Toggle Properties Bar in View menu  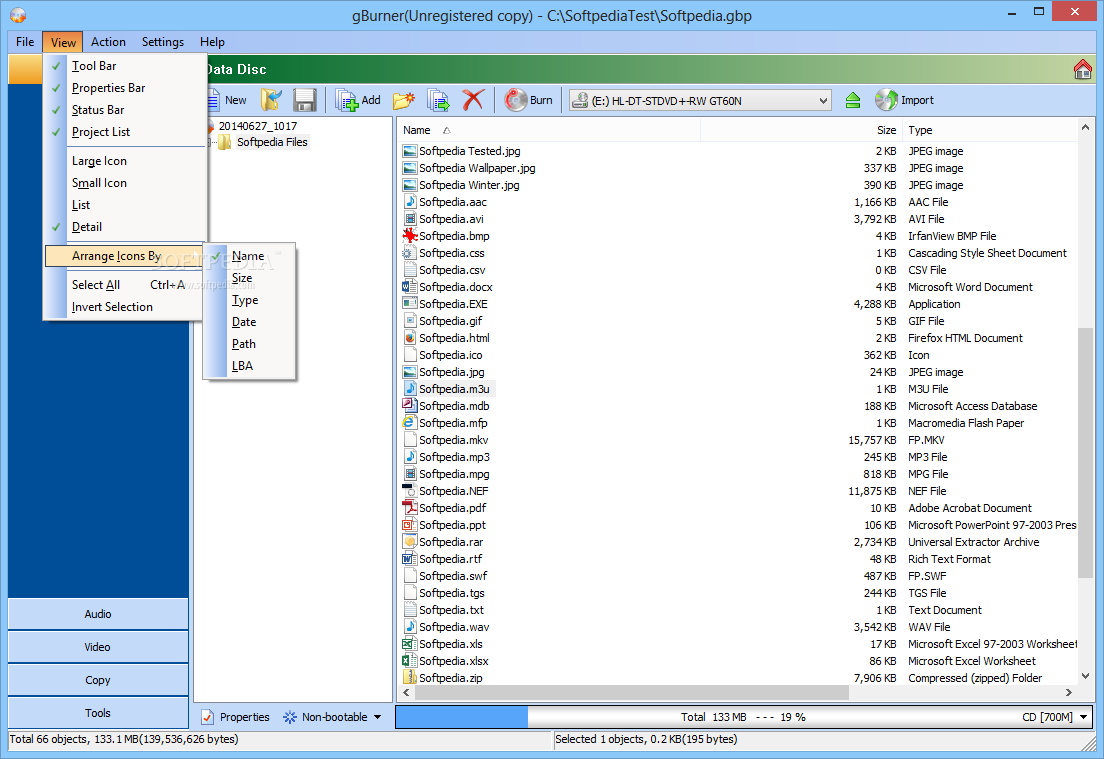point(125,87)
